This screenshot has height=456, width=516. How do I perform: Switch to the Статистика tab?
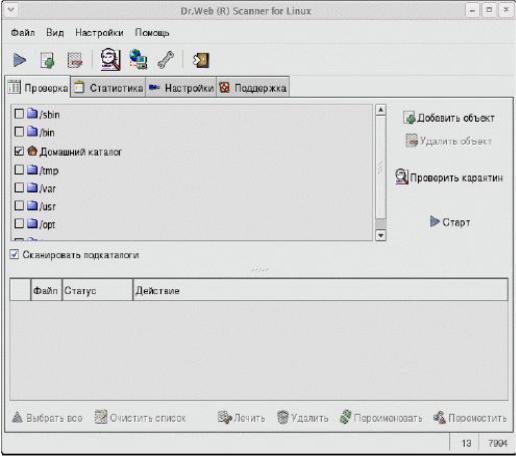coord(108,88)
